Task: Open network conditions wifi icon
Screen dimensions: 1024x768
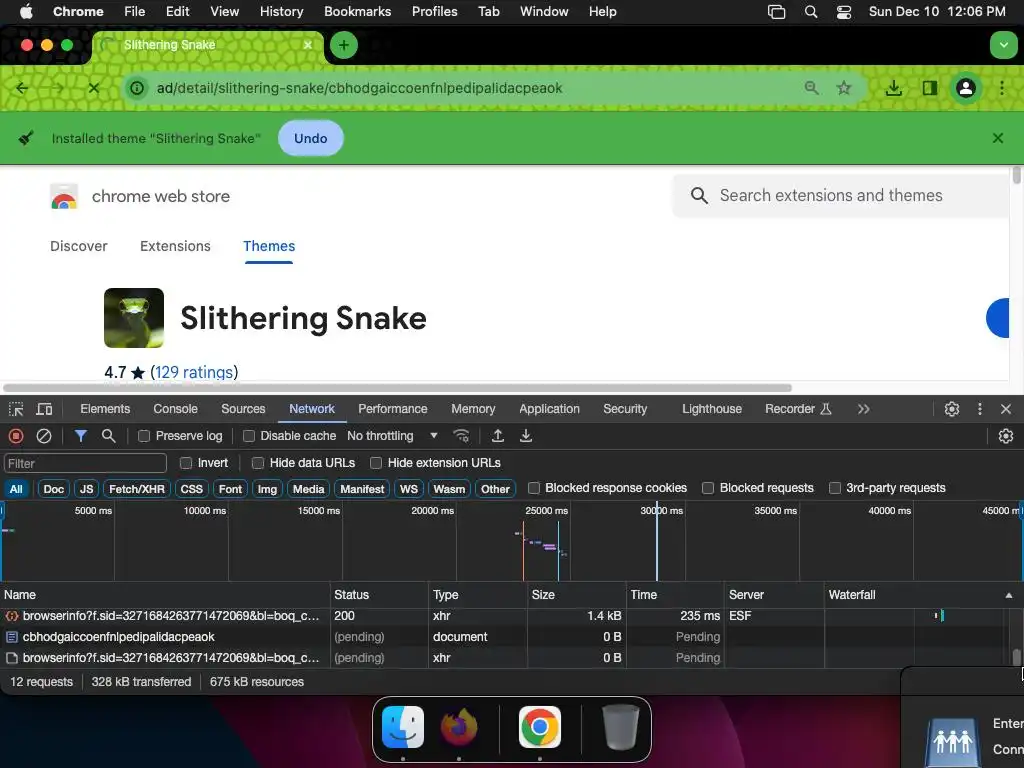Action: click(461, 436)
